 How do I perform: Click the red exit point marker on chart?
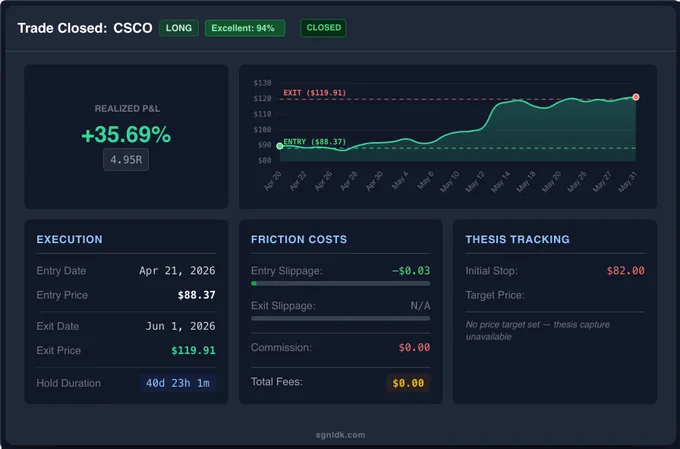(636, 97)
